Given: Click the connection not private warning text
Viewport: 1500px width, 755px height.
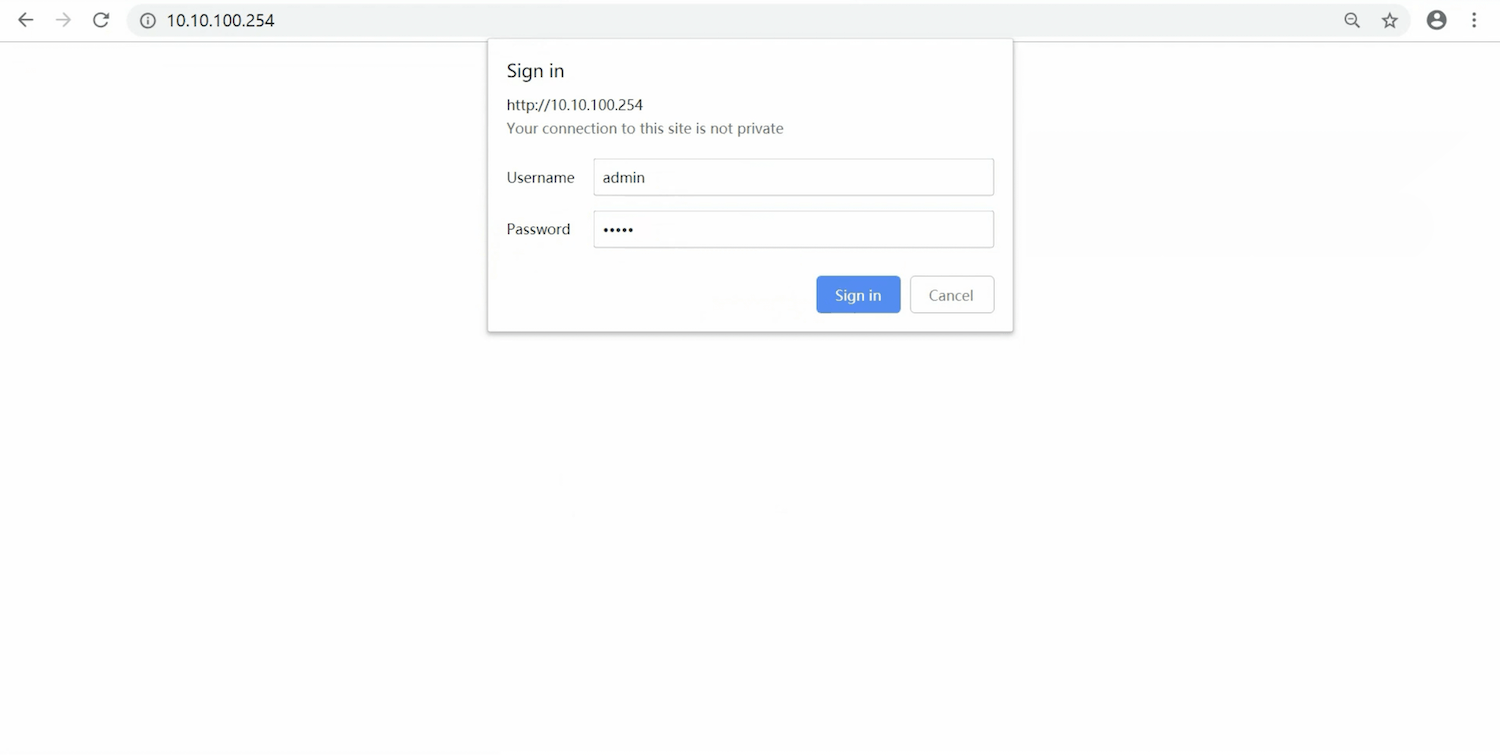Looking at the screenshot, I should click(645, 128).
